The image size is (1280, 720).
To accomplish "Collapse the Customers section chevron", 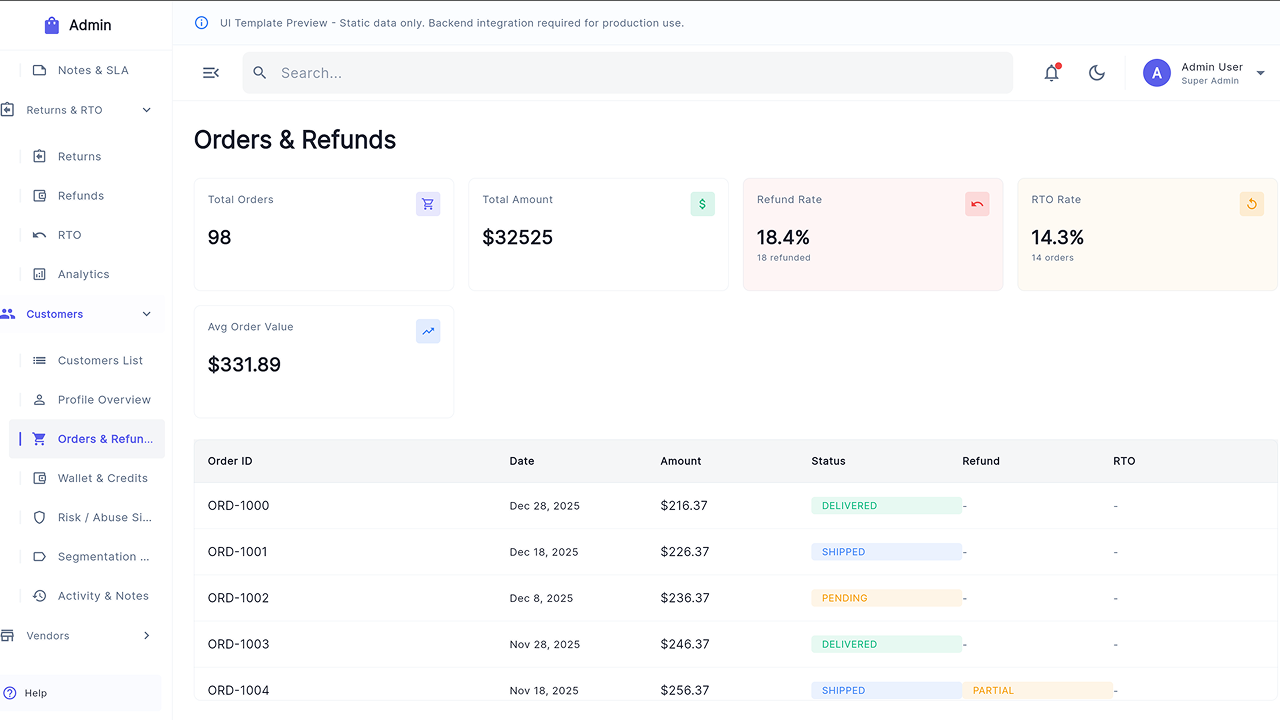I will coord(147,314).
